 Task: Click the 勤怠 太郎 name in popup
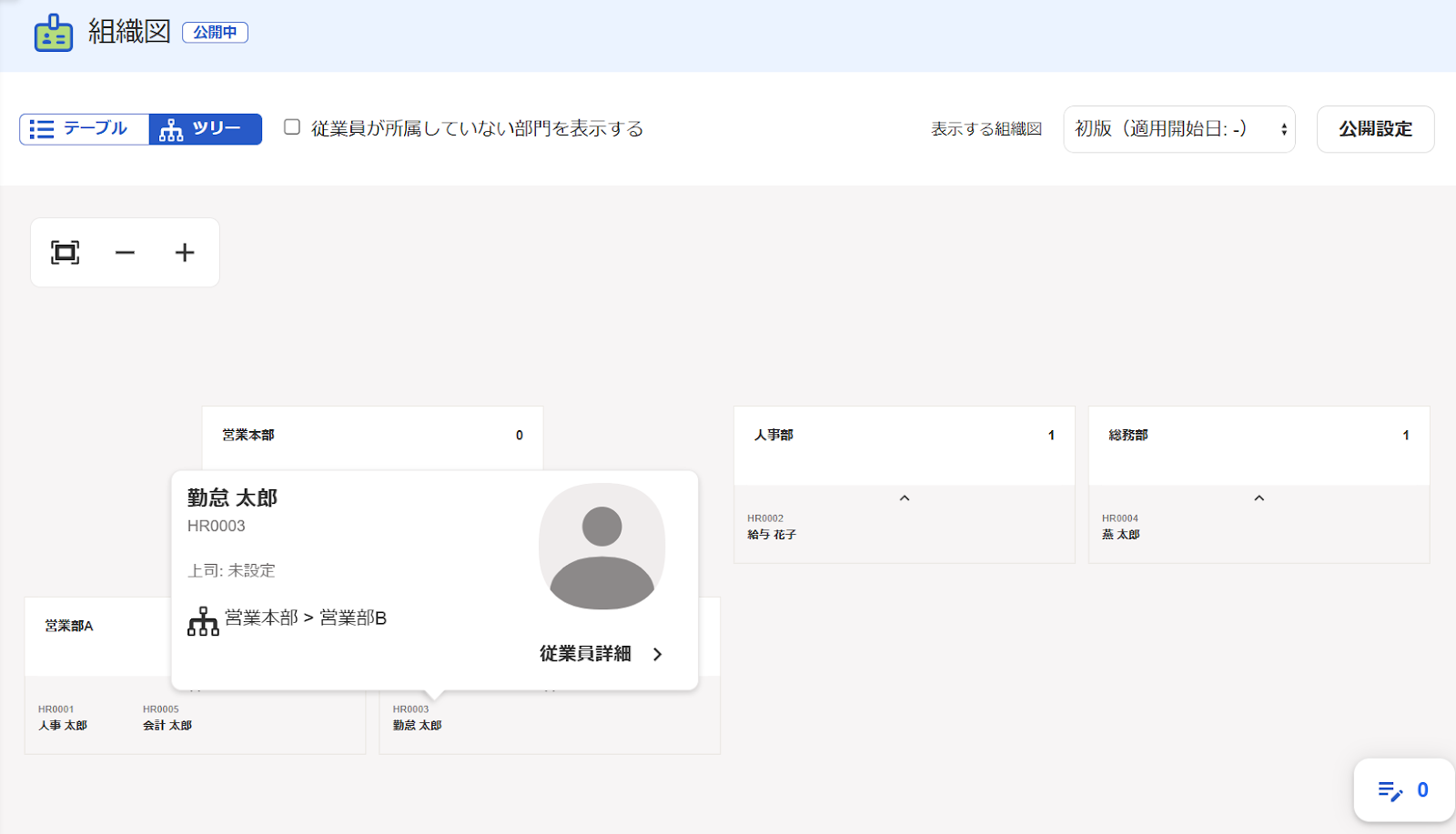click(232, 498)
